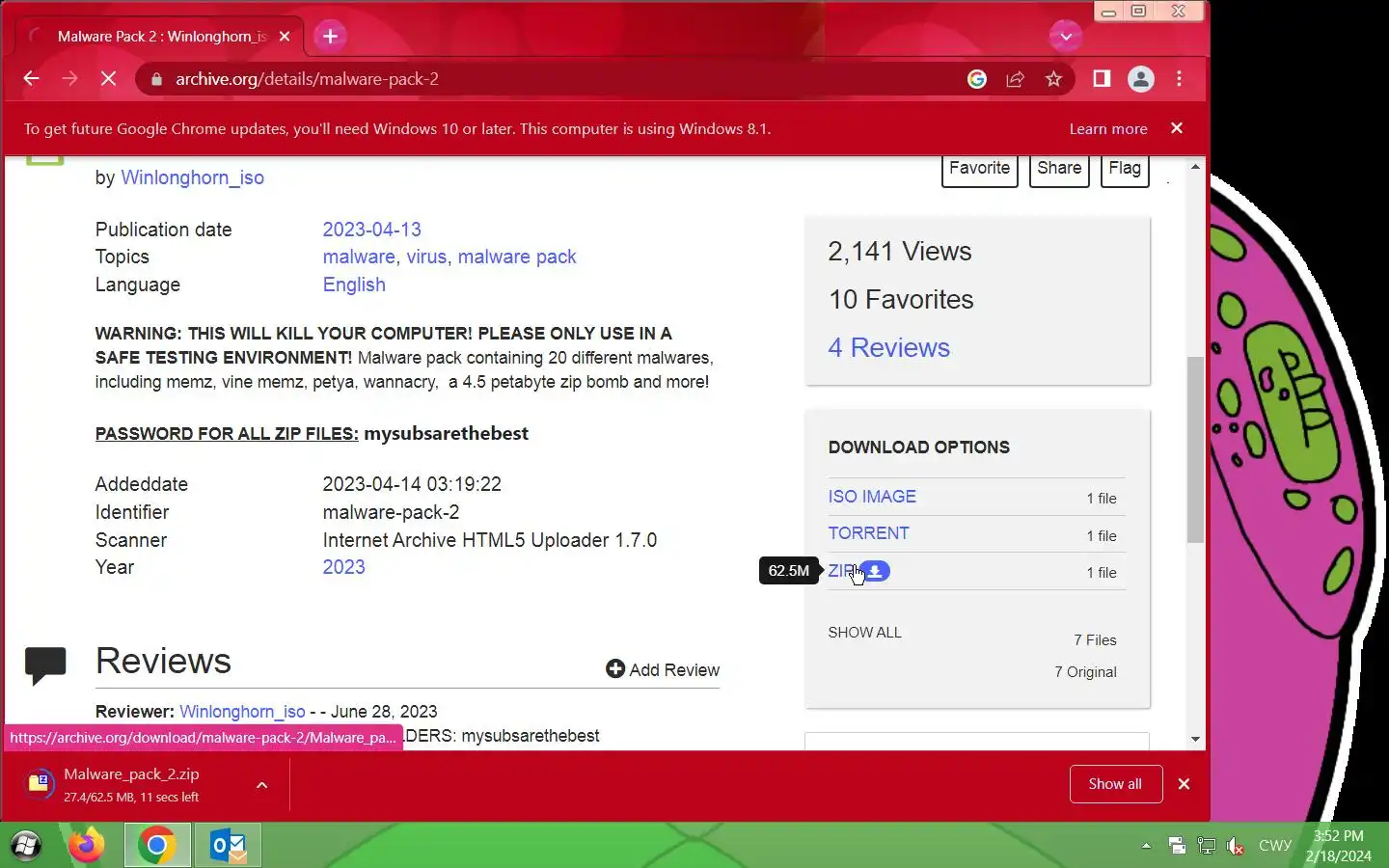This screenshot has height=868, width=1389.
Task: Click the Action Center flag tray icon
Action: point(1177,846)
